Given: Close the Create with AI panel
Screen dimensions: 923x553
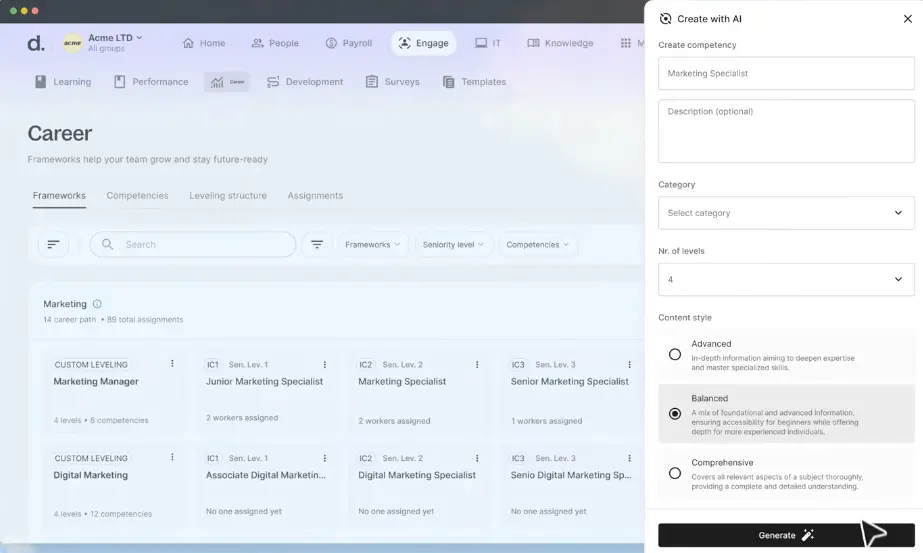Looking at the screenshot, I should (x=908, y=19).
